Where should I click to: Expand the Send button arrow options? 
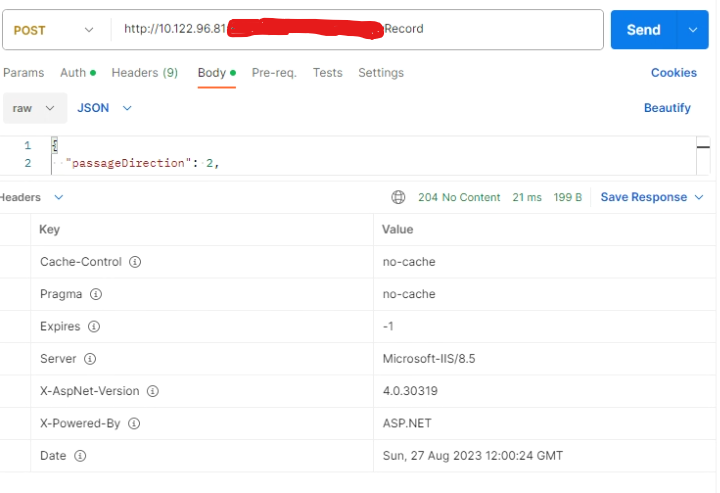pyautogui.click(x=692, y=30)
